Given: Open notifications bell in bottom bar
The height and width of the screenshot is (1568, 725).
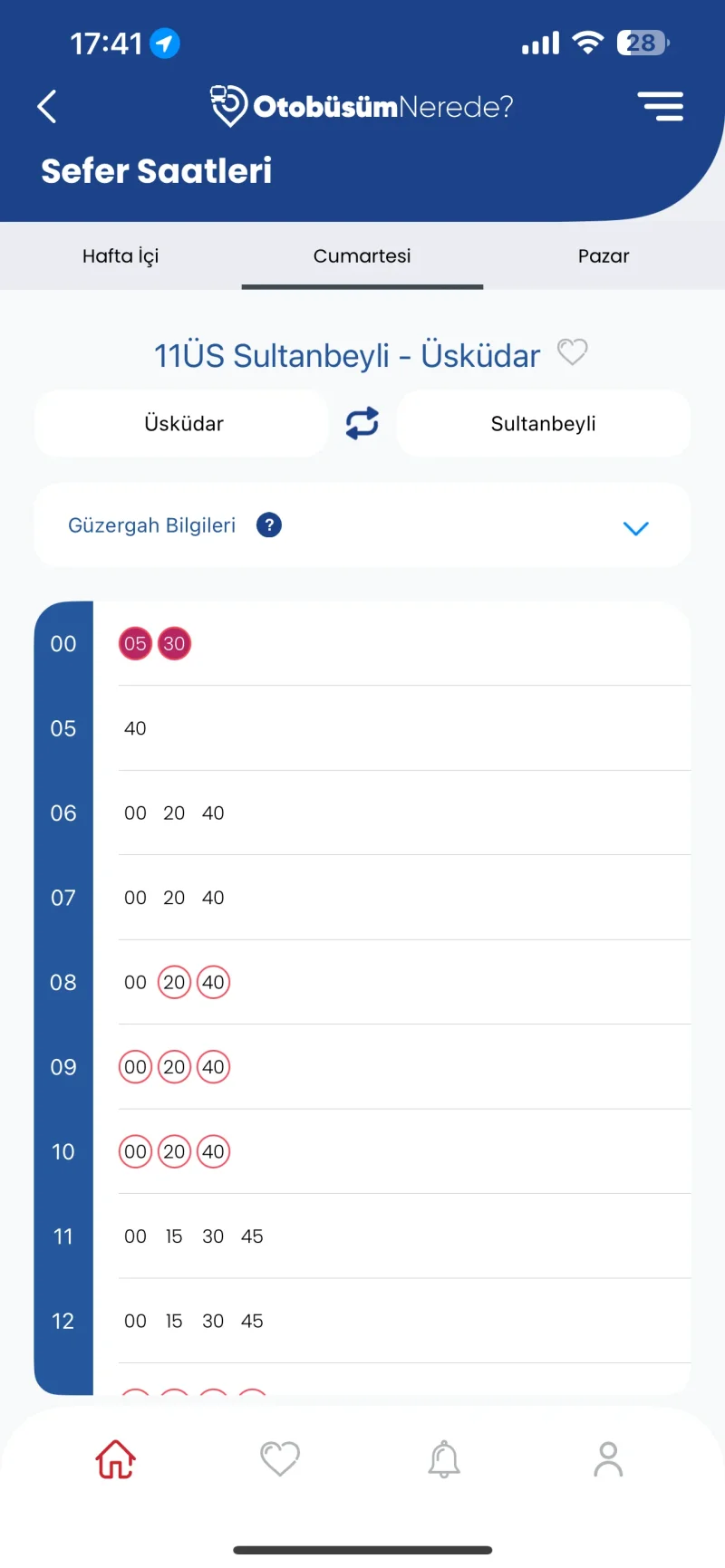Looking at the screenshot, I should [x=444, y=1459].
